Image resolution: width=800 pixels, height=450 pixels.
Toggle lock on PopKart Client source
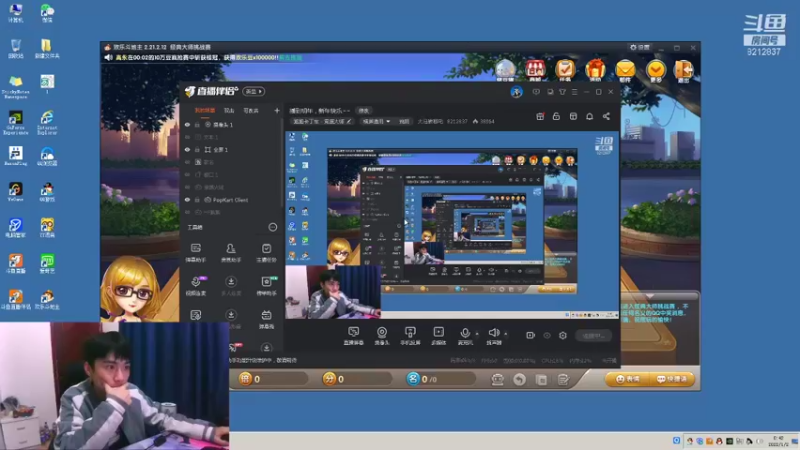(197, 200)
